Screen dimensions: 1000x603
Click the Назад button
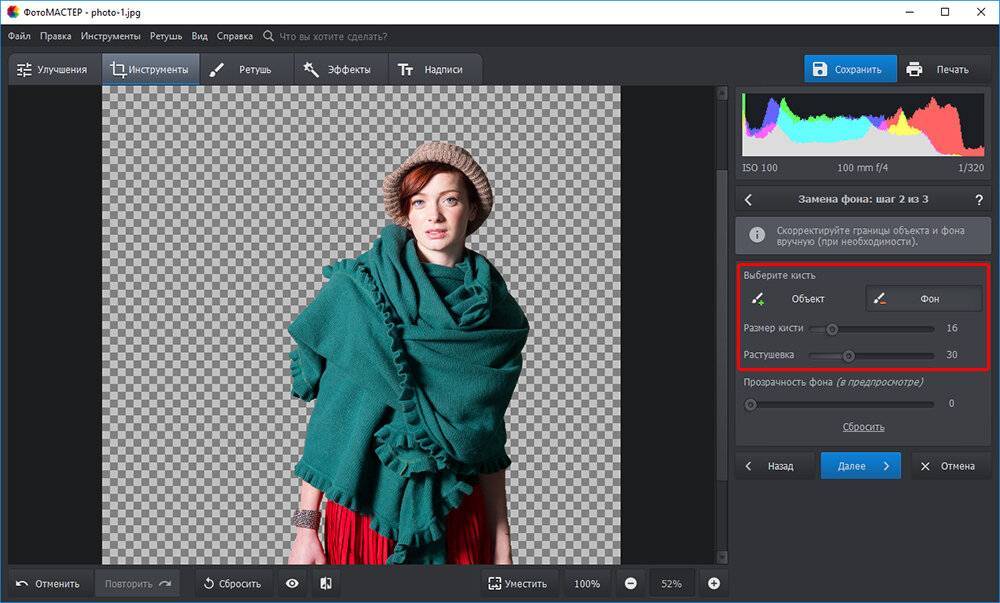771,466
